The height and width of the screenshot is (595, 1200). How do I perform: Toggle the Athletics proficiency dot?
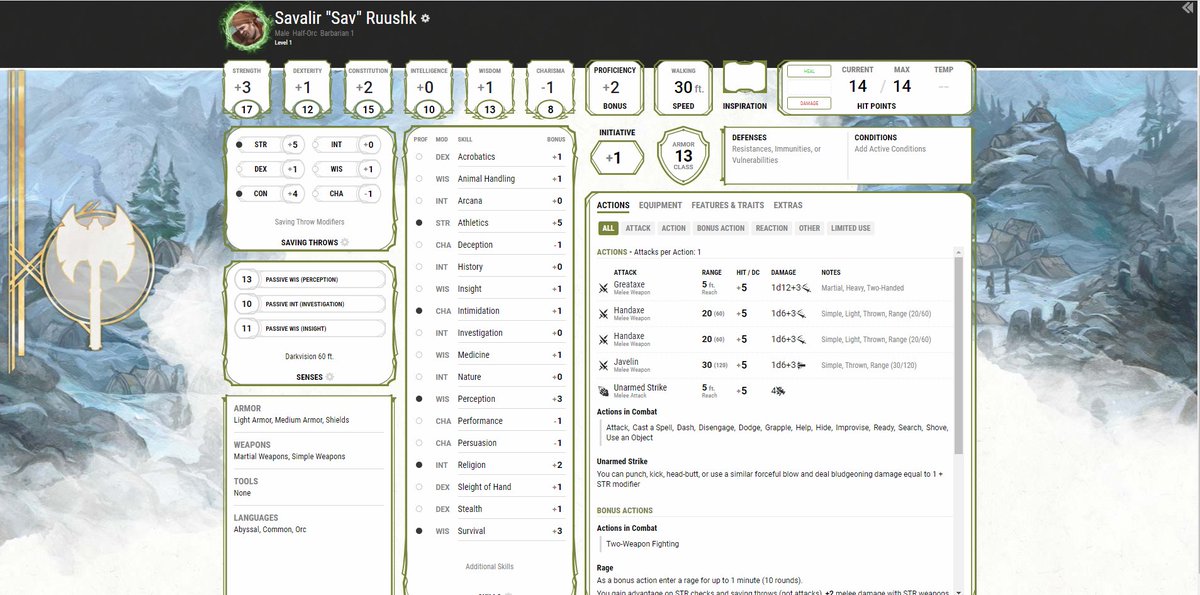[419, 223]
